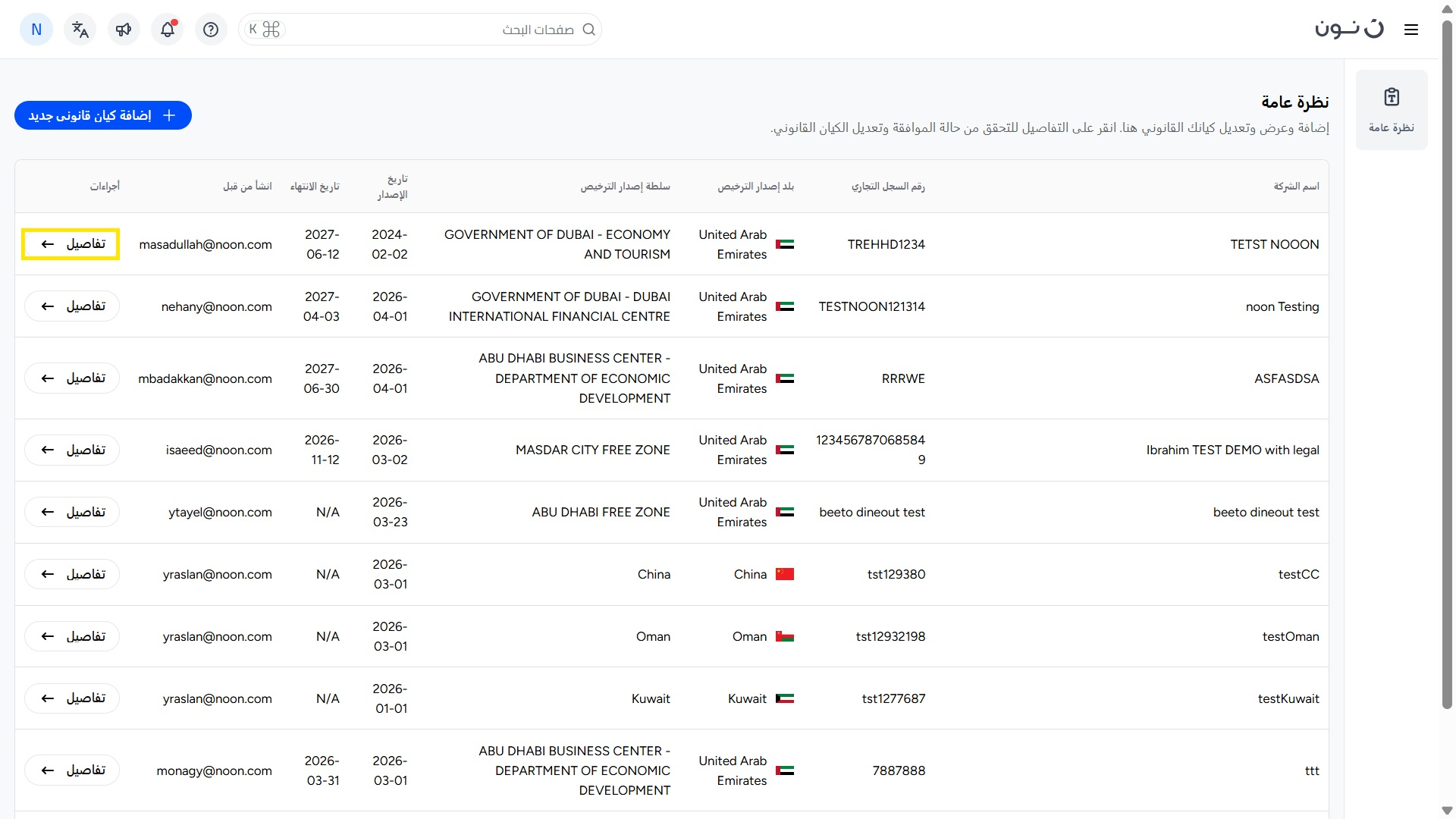
Task: Open the N user avatar
Action: tap(36, 30)
